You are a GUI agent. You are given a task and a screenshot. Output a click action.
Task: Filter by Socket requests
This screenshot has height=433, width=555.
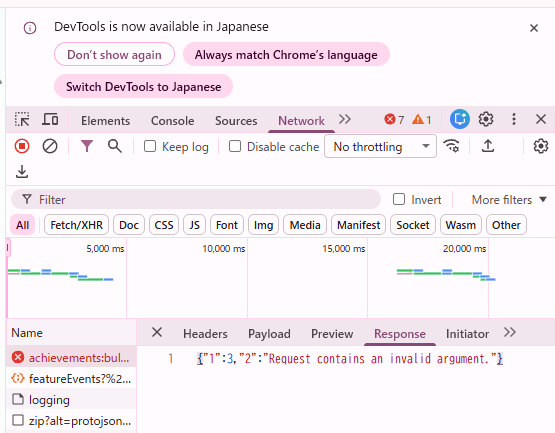[x=413, y=225]
